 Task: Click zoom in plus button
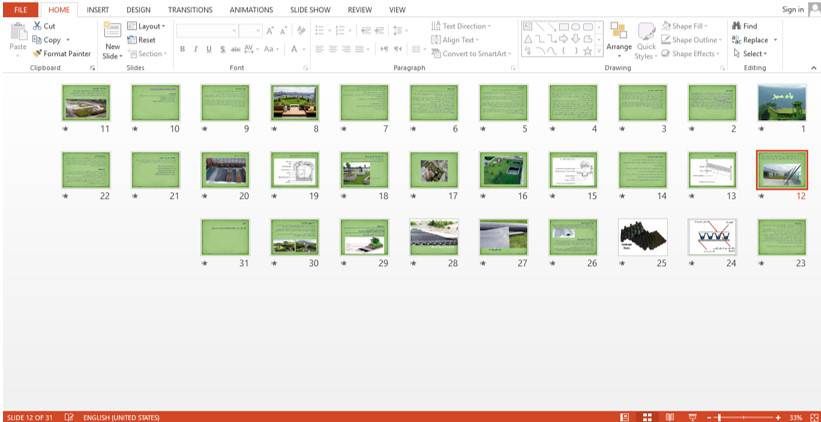[x=779, y=417]
